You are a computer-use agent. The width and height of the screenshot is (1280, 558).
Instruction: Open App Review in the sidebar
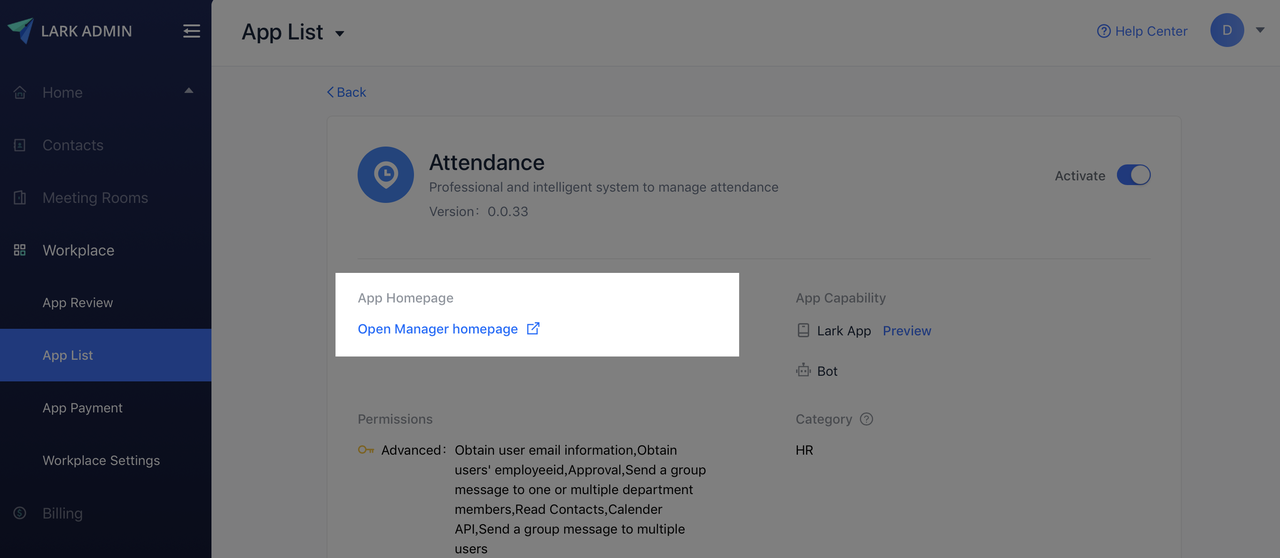coord(78,303)
